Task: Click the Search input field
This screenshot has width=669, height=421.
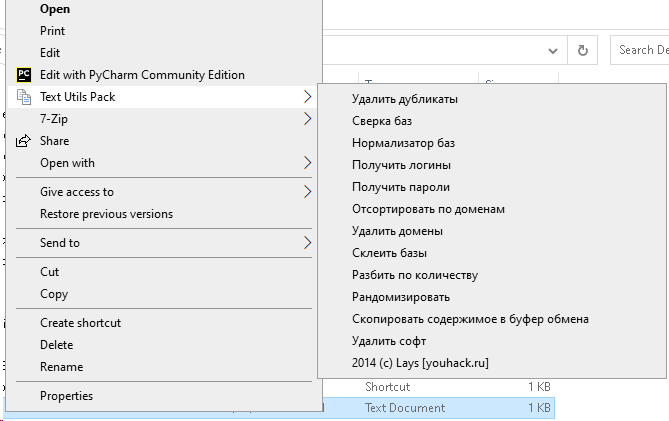Action: point(642,49)
